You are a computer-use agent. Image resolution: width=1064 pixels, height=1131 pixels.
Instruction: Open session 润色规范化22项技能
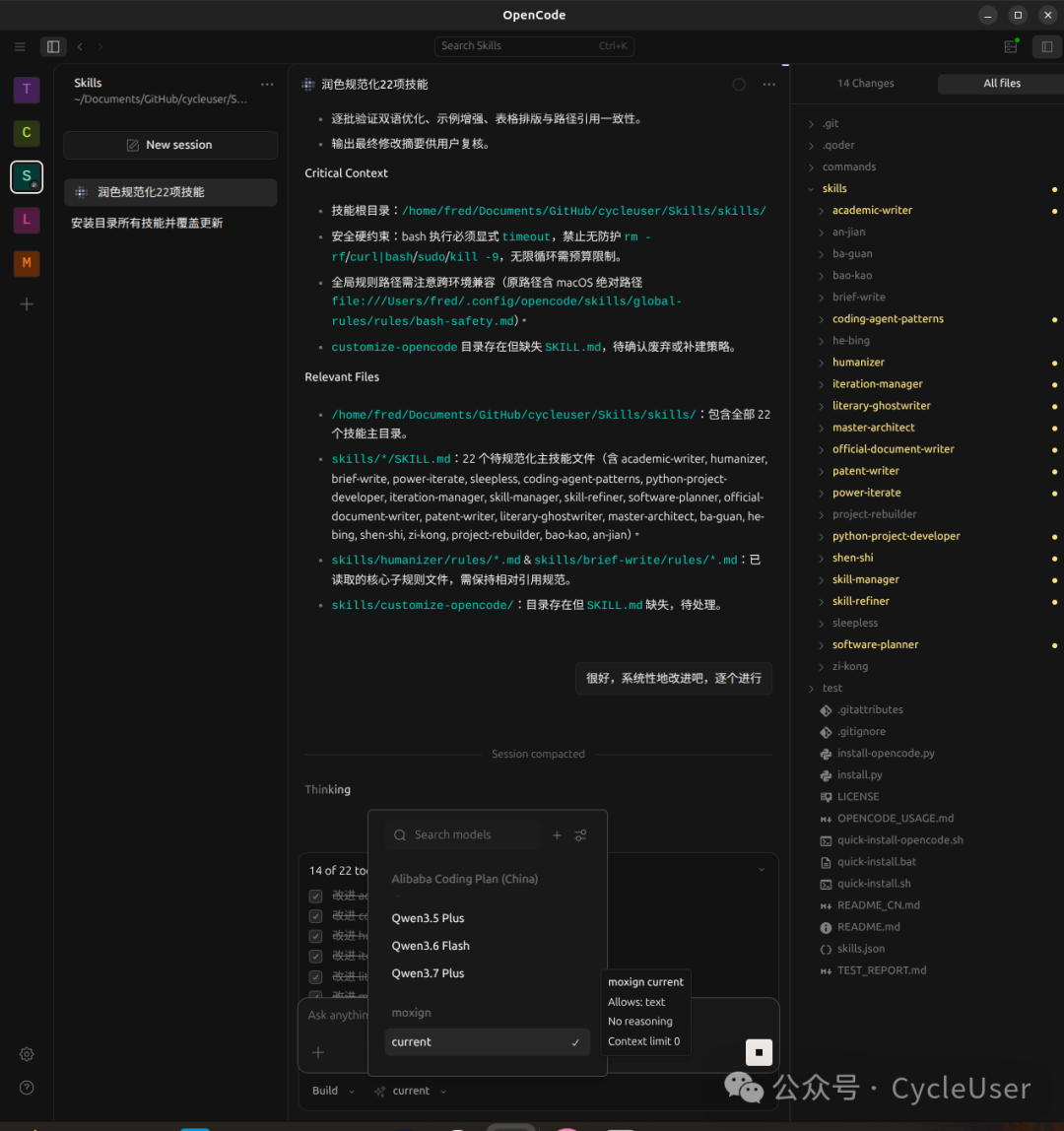click(170, 192)
